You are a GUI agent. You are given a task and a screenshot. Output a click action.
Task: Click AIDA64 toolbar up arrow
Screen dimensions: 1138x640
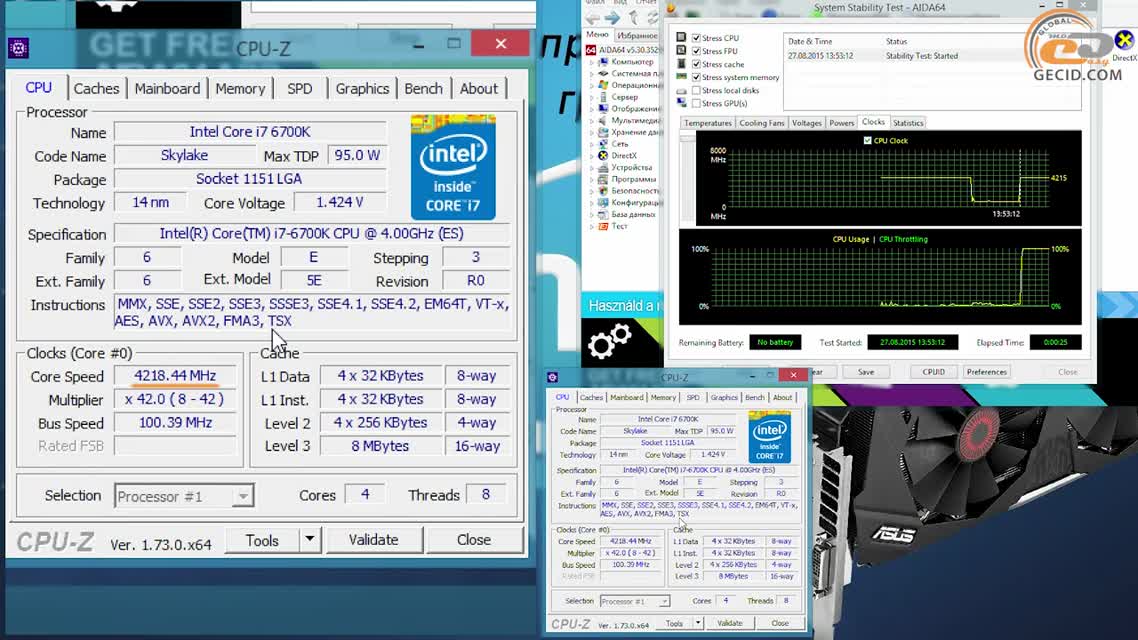634,19
